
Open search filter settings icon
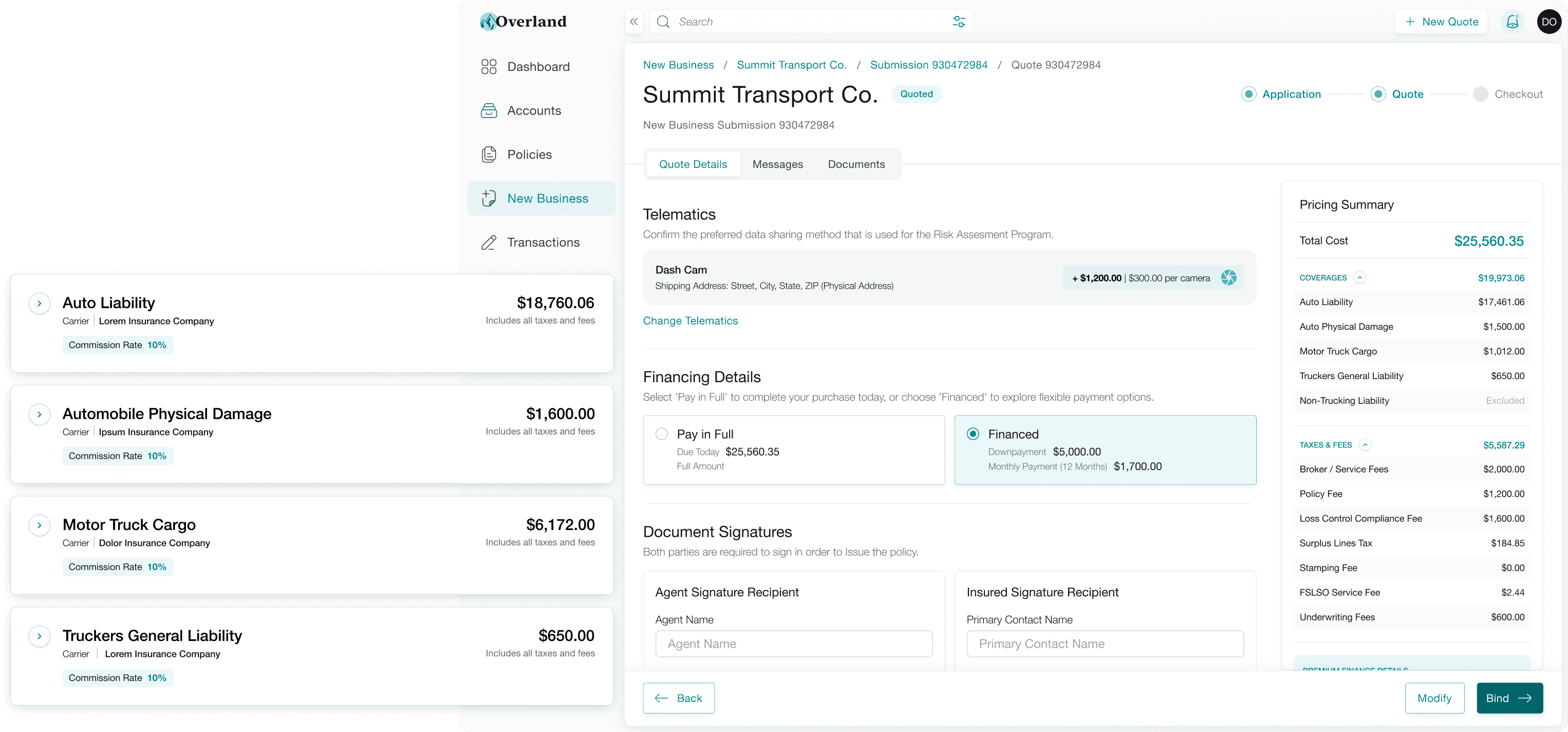[x=959, y=22]
